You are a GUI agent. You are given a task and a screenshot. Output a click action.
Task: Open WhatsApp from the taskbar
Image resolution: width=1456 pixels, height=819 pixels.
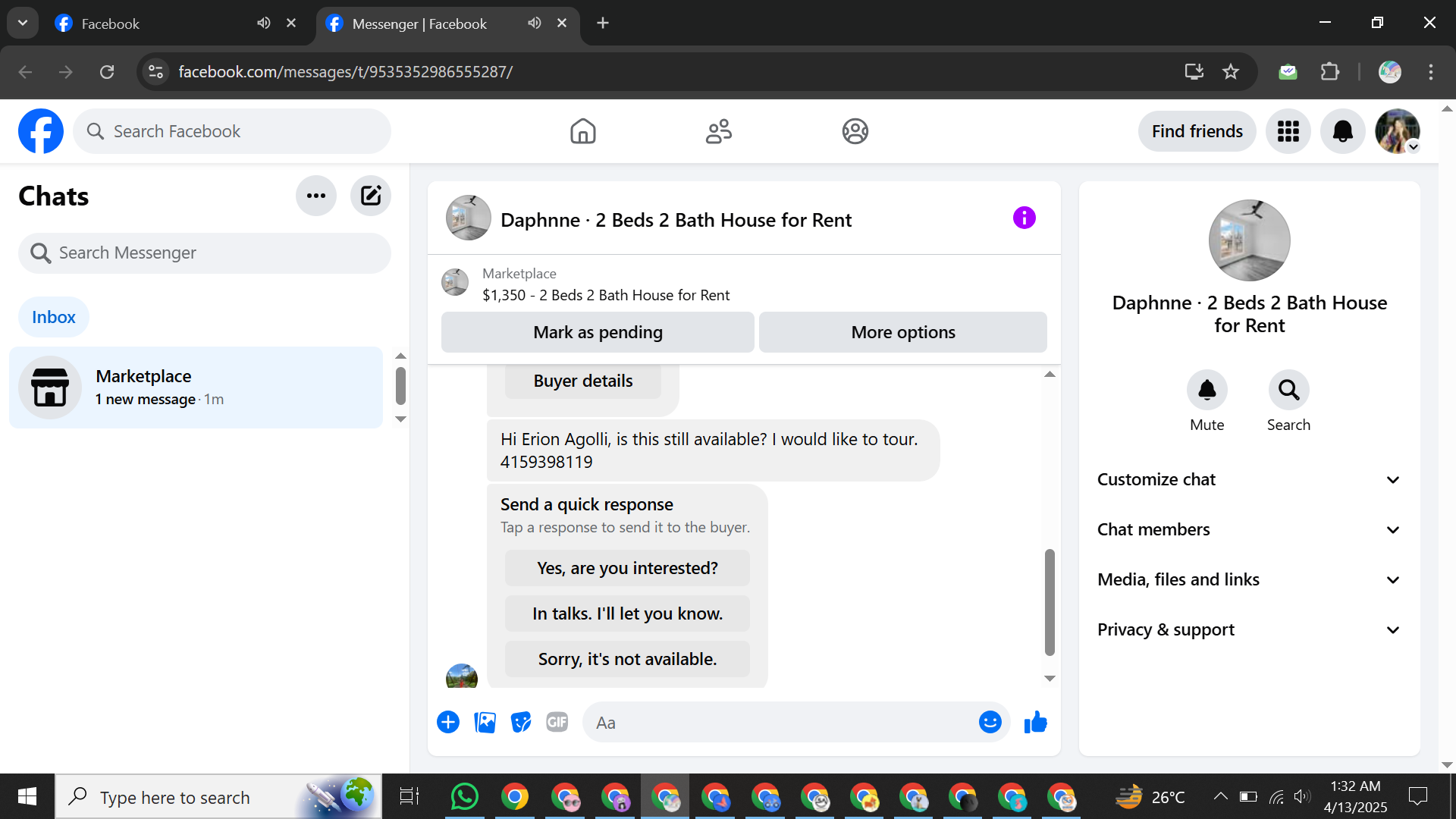(465, 797)
